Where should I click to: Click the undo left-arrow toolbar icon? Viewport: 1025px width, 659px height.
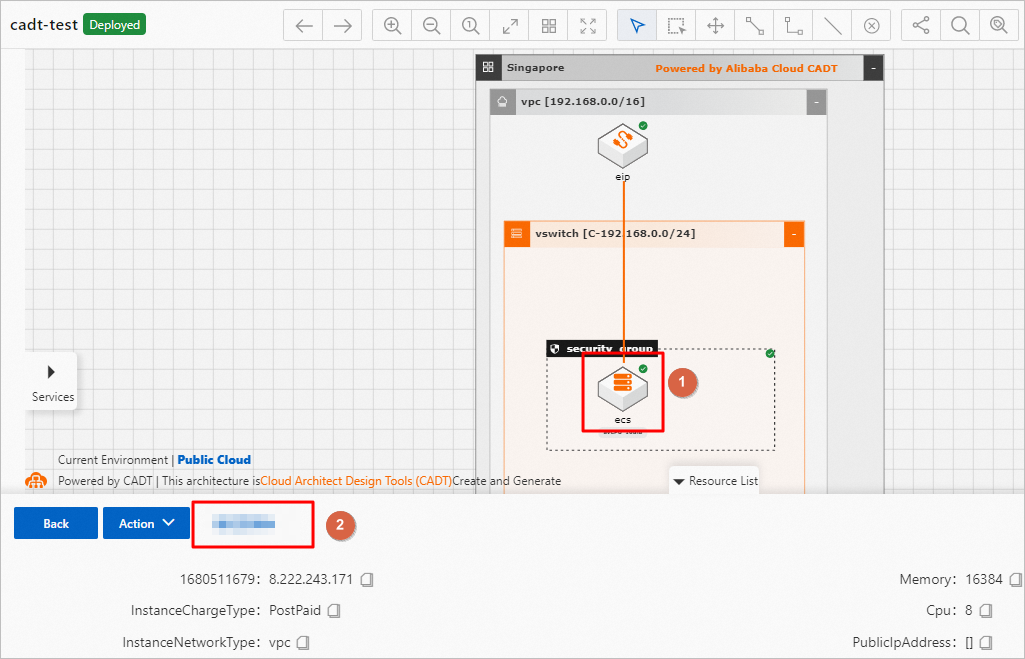point(303,25)
